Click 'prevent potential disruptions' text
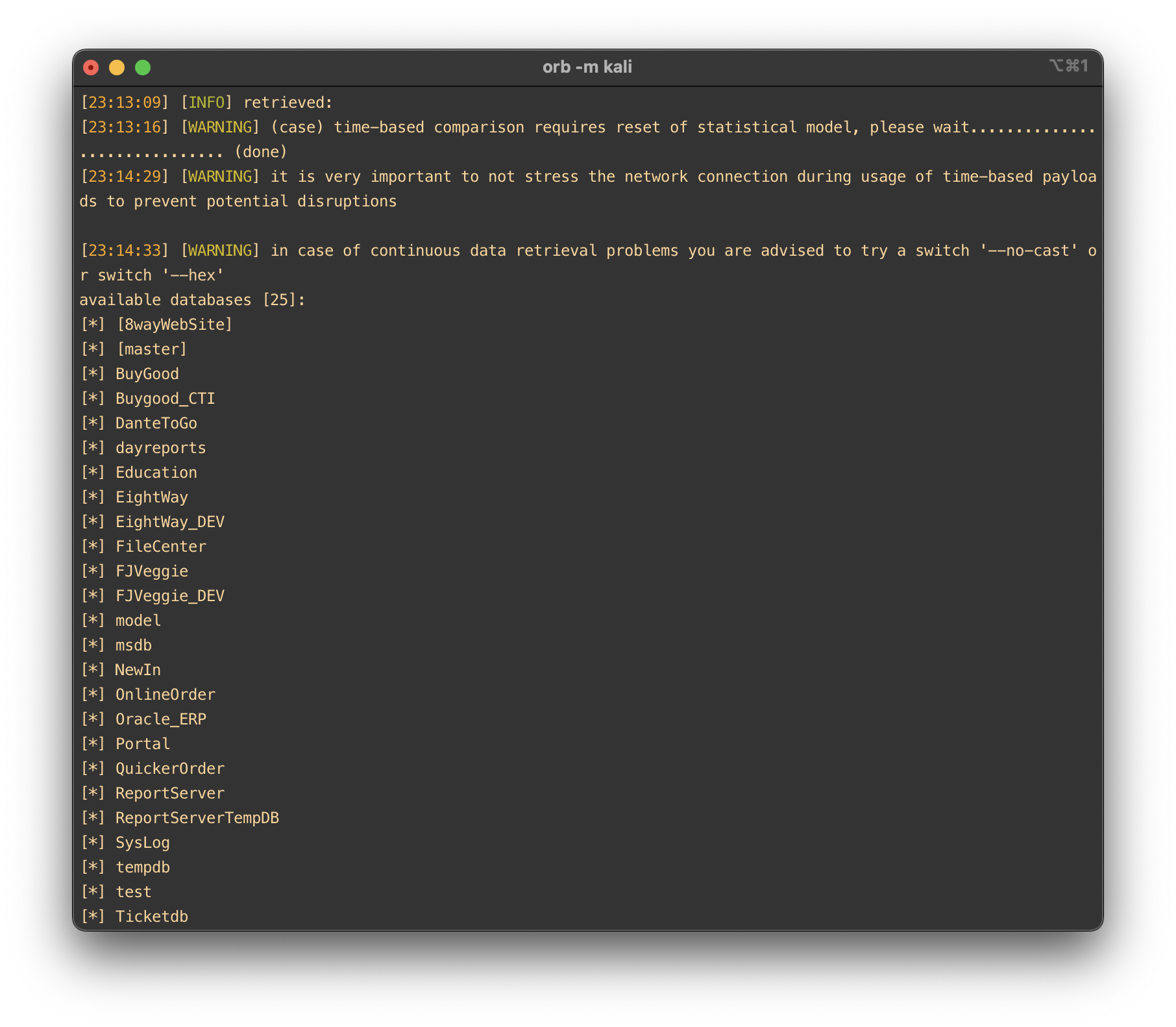 pos(265,201)
